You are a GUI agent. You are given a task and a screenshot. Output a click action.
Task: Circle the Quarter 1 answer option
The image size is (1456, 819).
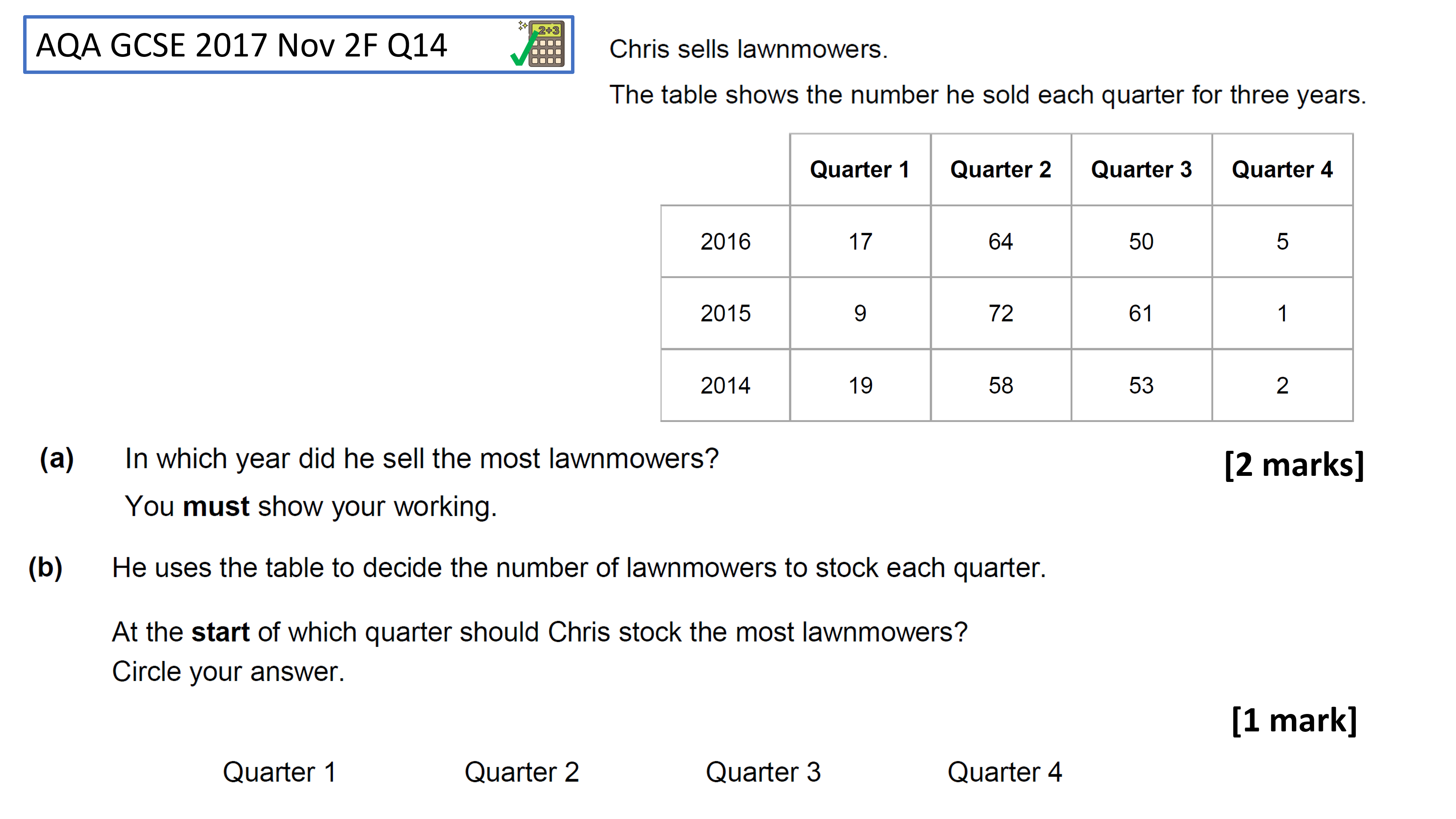[280, 772]
